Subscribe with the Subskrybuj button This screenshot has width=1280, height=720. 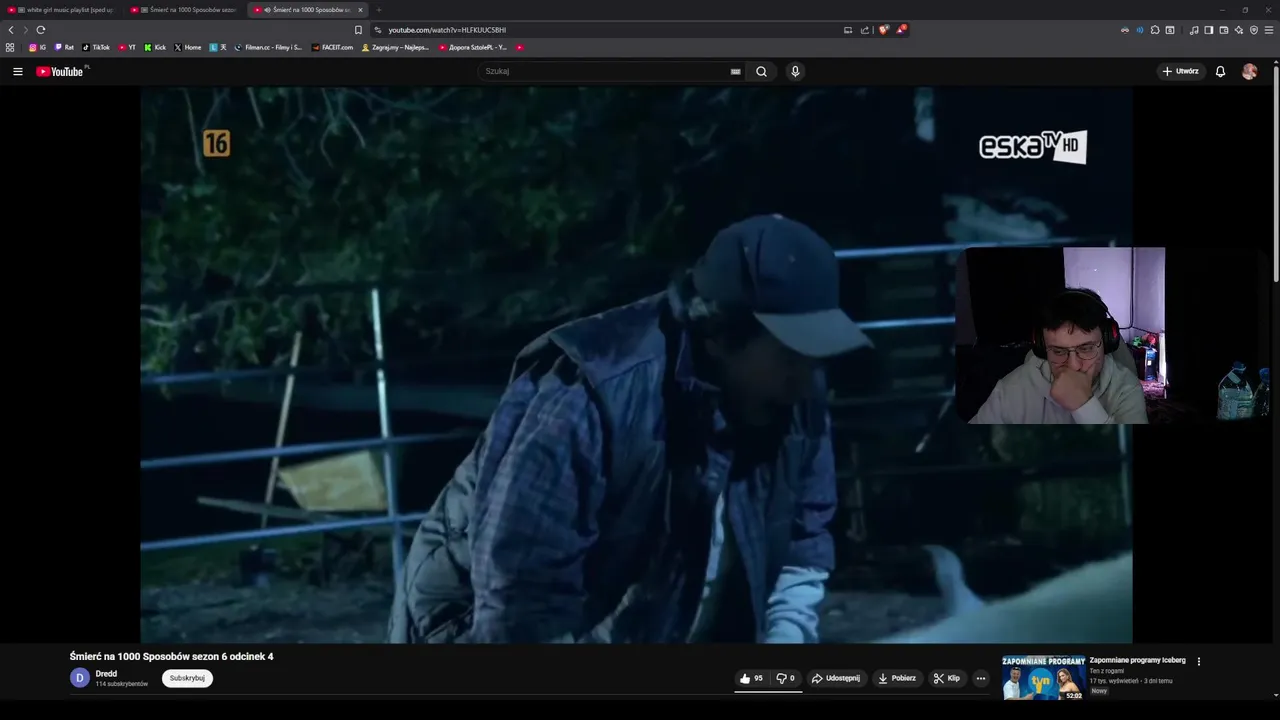[187, 678]
